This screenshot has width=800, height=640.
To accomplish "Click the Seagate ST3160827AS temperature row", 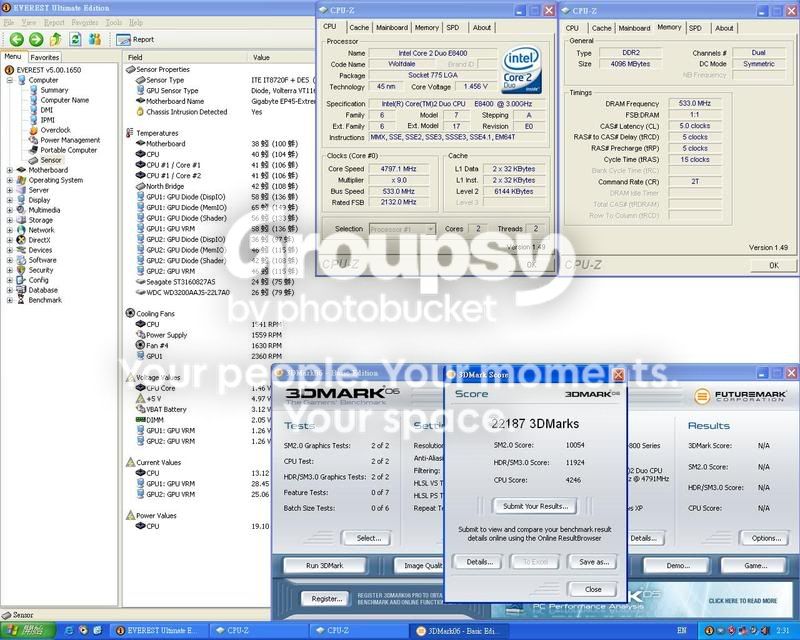I will click(x=215, y=282).
